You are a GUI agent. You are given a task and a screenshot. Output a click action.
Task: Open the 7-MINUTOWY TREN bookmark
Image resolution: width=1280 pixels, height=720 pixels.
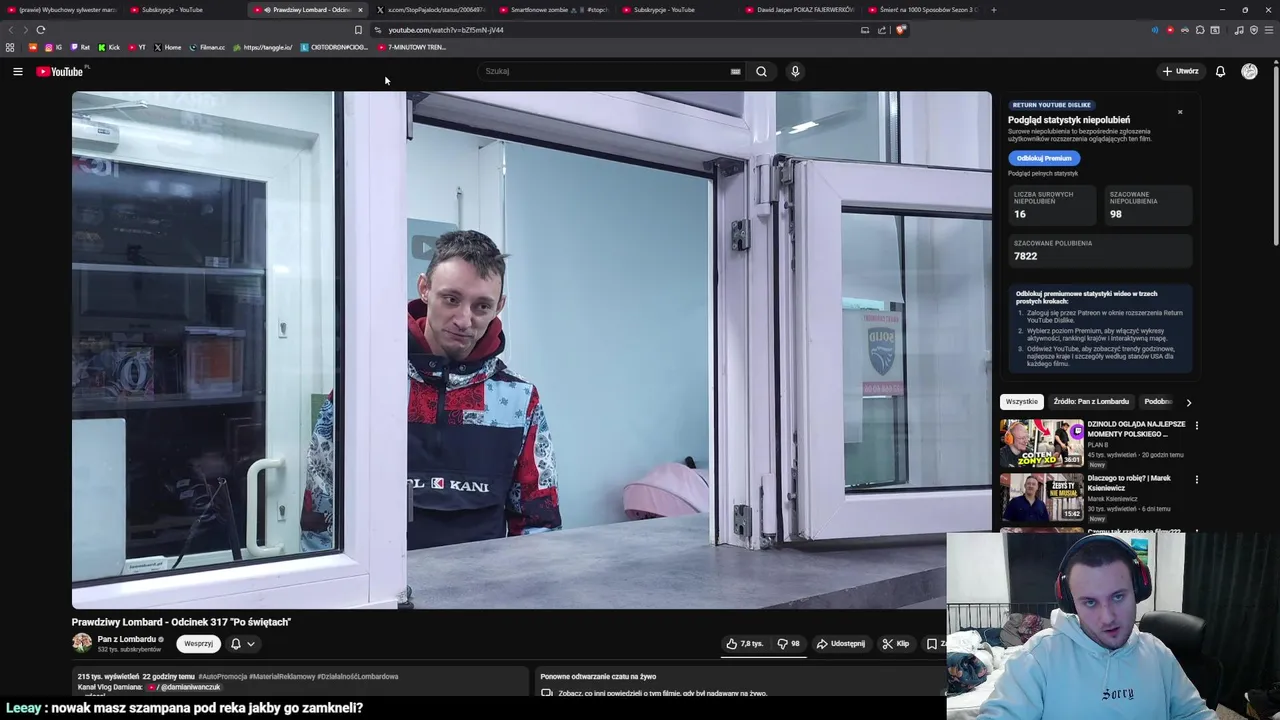(411, 47)
